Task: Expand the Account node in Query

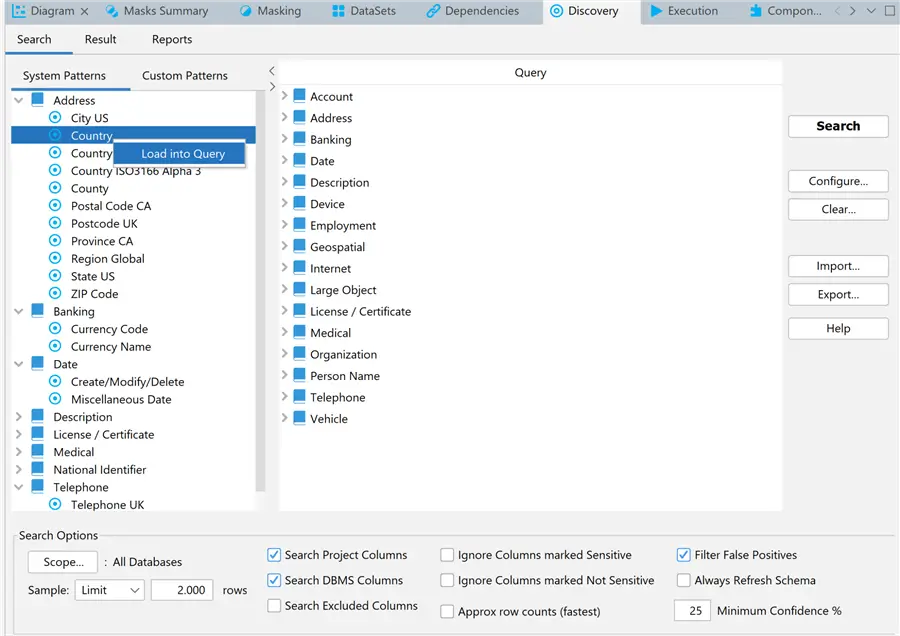Action: click(284, 96)
